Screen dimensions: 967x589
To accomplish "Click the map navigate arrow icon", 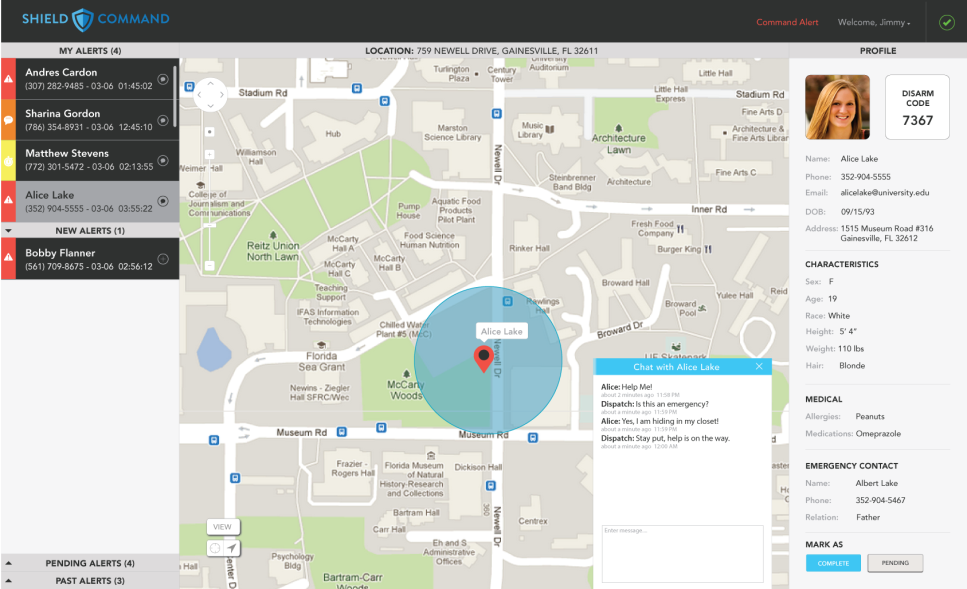I will click(x=232, y=548).
